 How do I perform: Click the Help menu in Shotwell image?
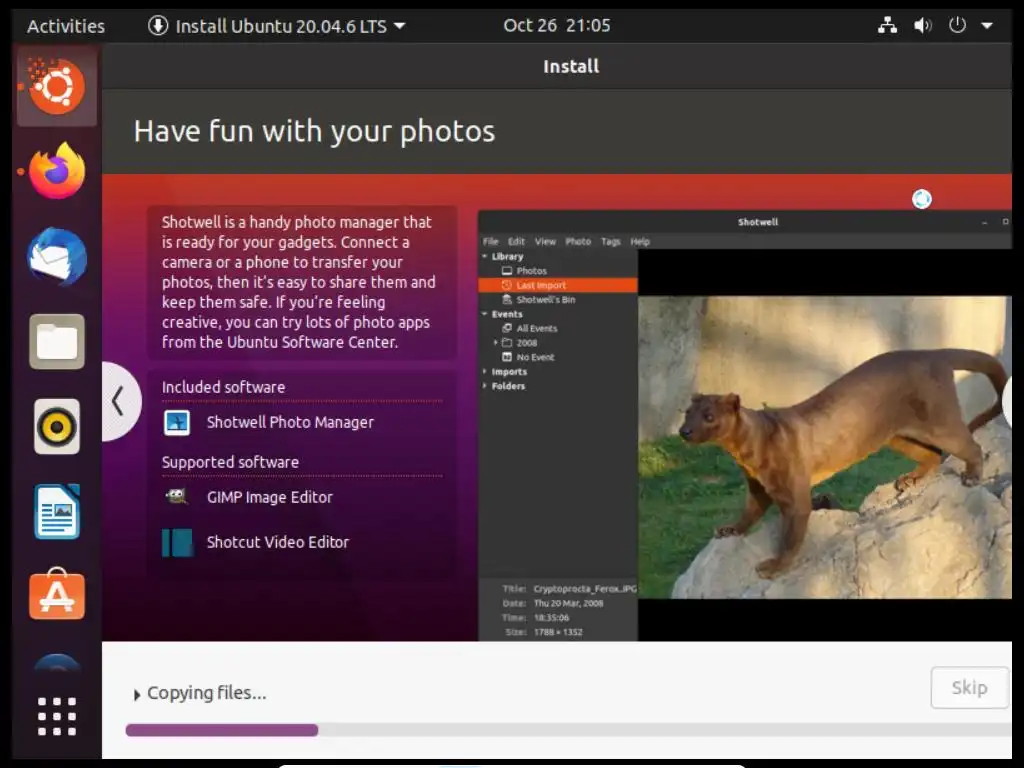(640, 242)
